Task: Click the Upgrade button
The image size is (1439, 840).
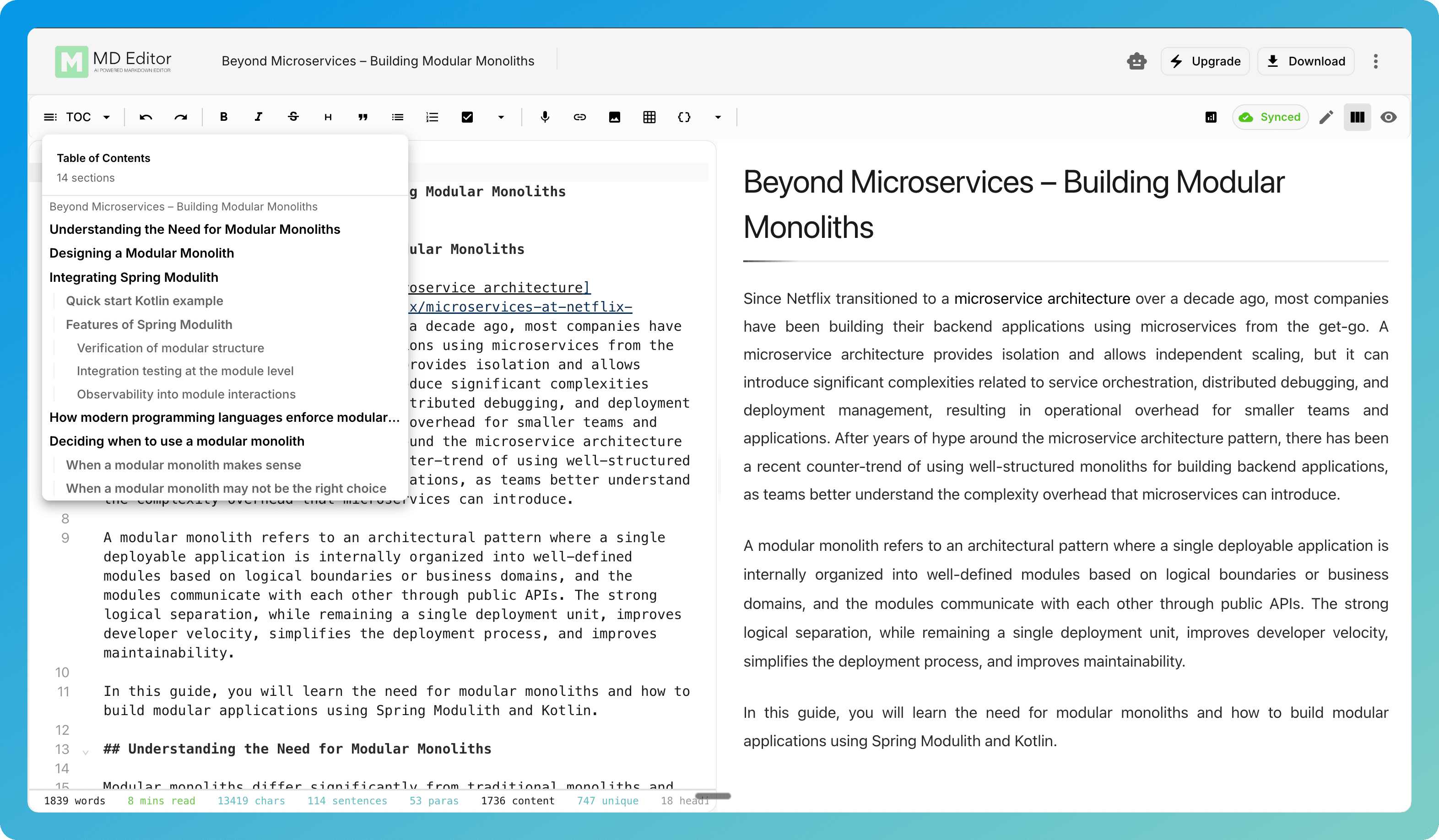Action: 1205,61
